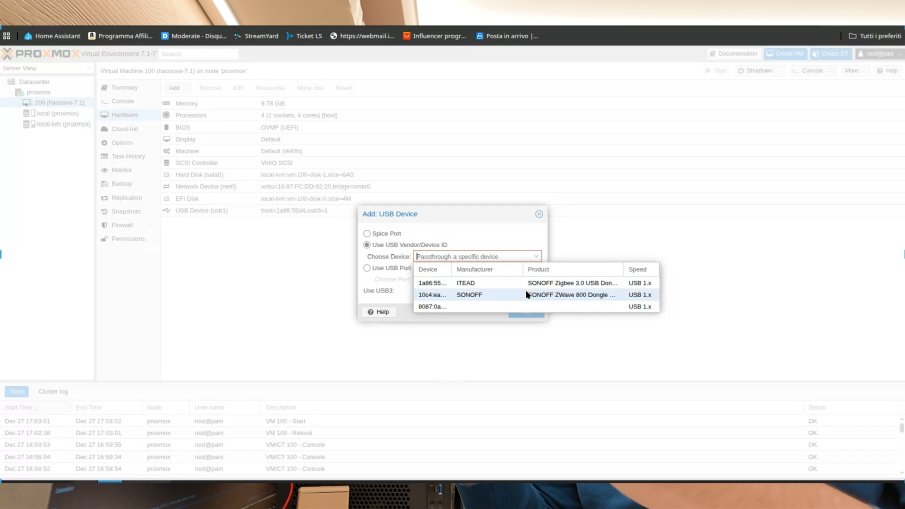
Task: Select the Spice Port radio option
Action: click(366, 233)
